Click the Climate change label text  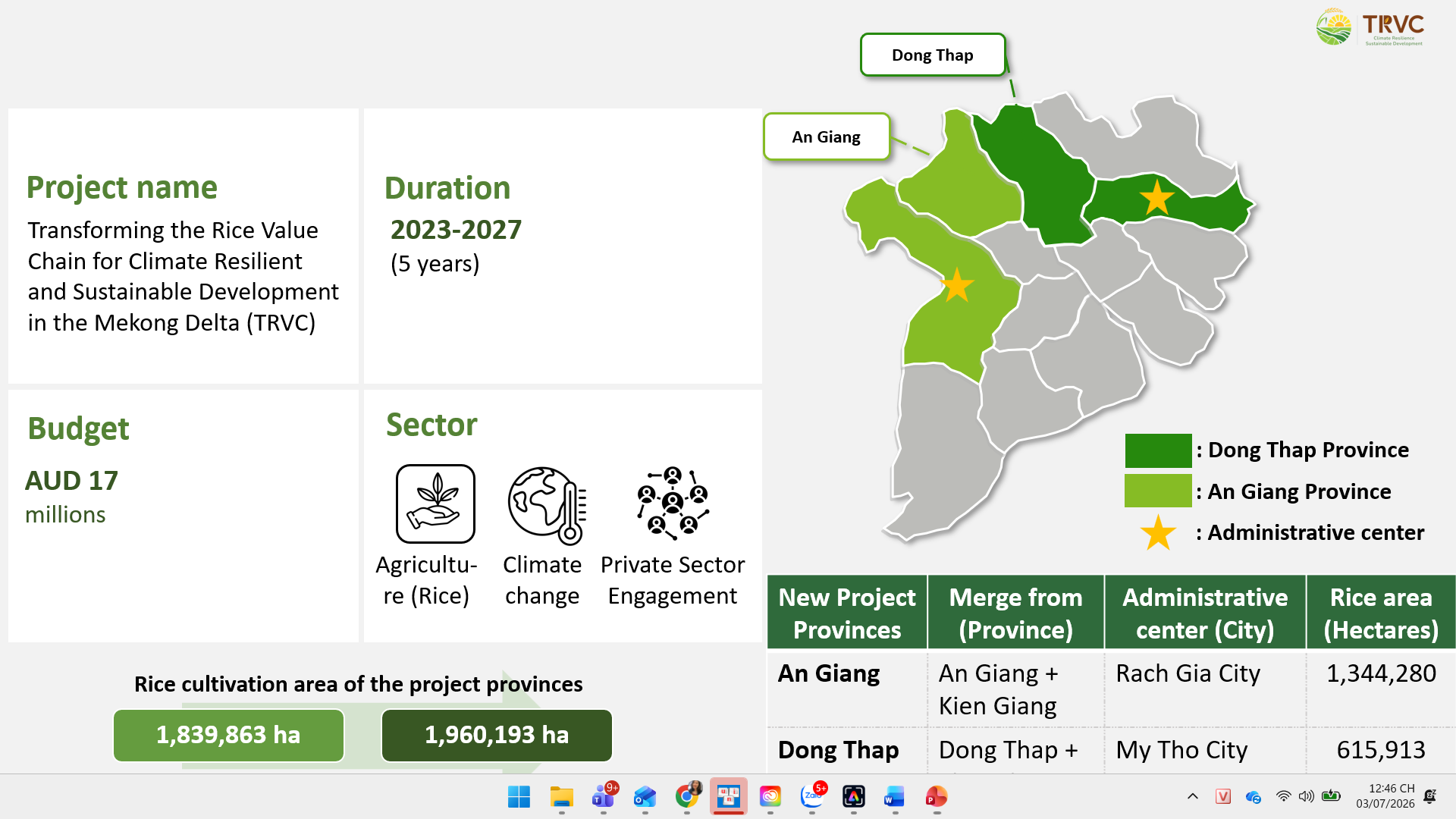click(542, 580)
